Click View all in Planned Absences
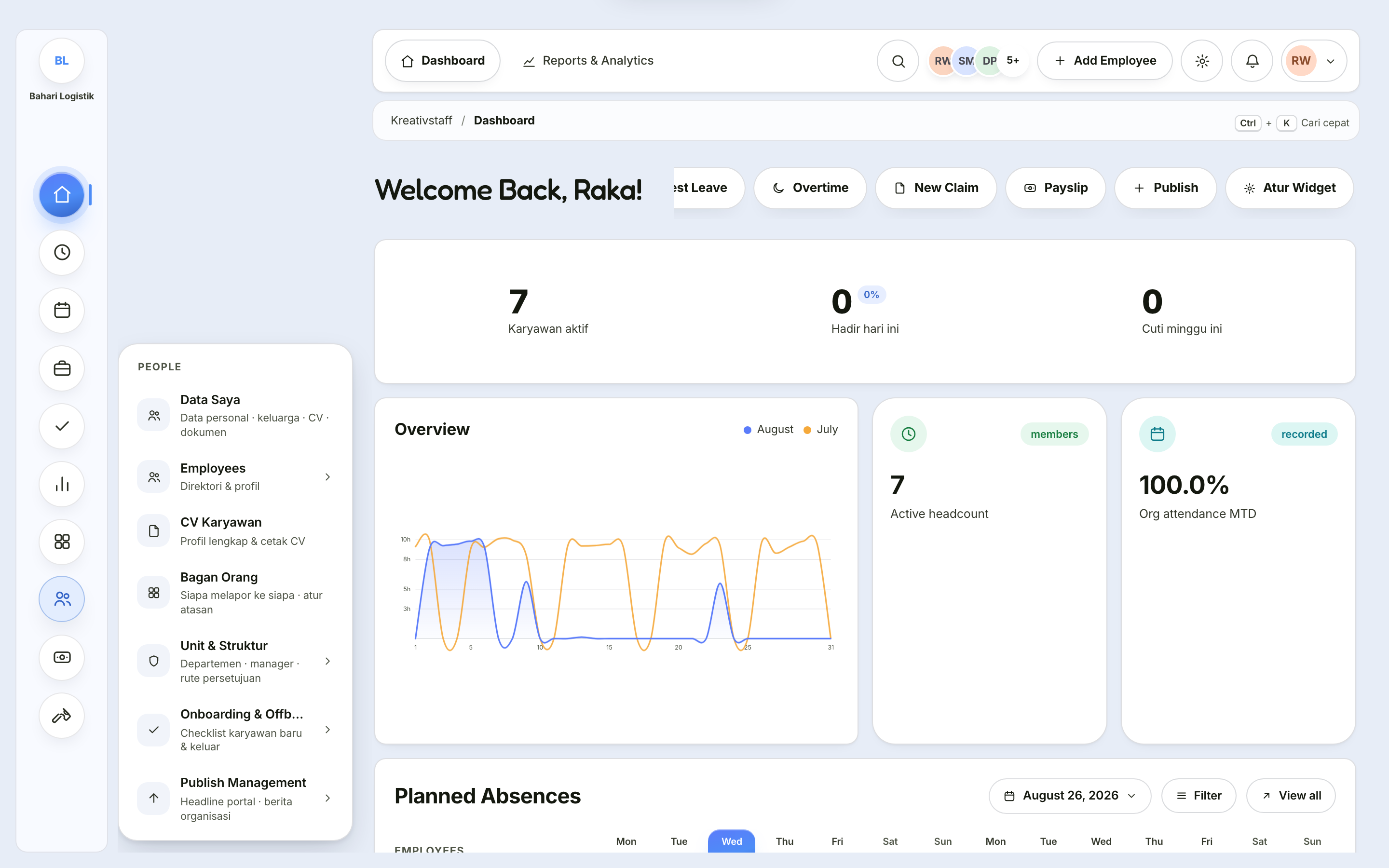Image resolution: width=1389 pixels, height=868 pixels. point(1291,796)
